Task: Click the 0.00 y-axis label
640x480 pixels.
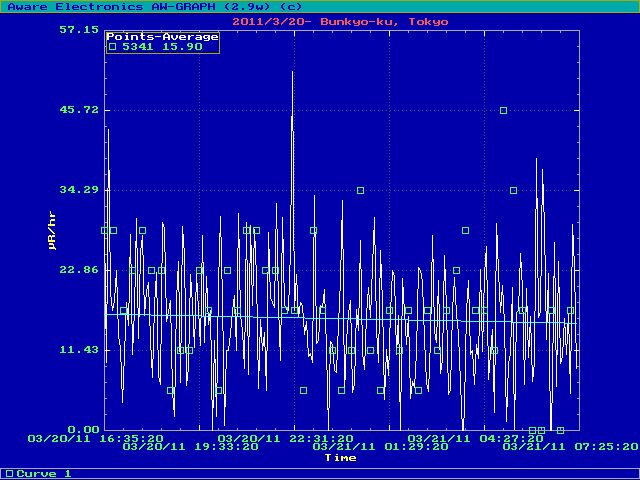Action: 82,430
